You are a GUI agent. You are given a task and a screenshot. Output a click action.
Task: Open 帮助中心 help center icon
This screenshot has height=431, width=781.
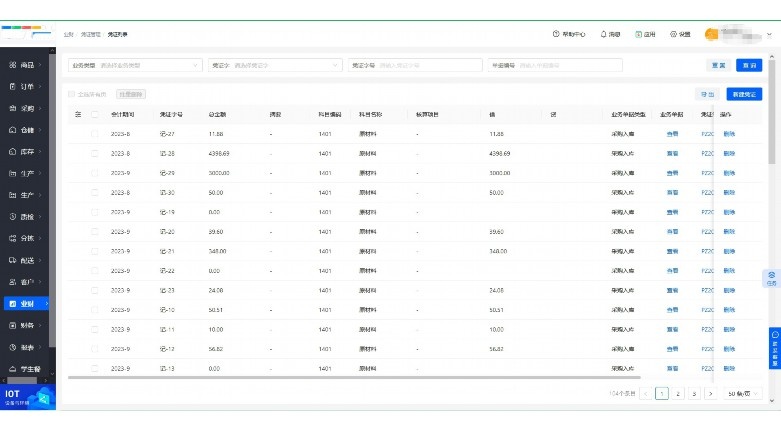tap(556, 34)
